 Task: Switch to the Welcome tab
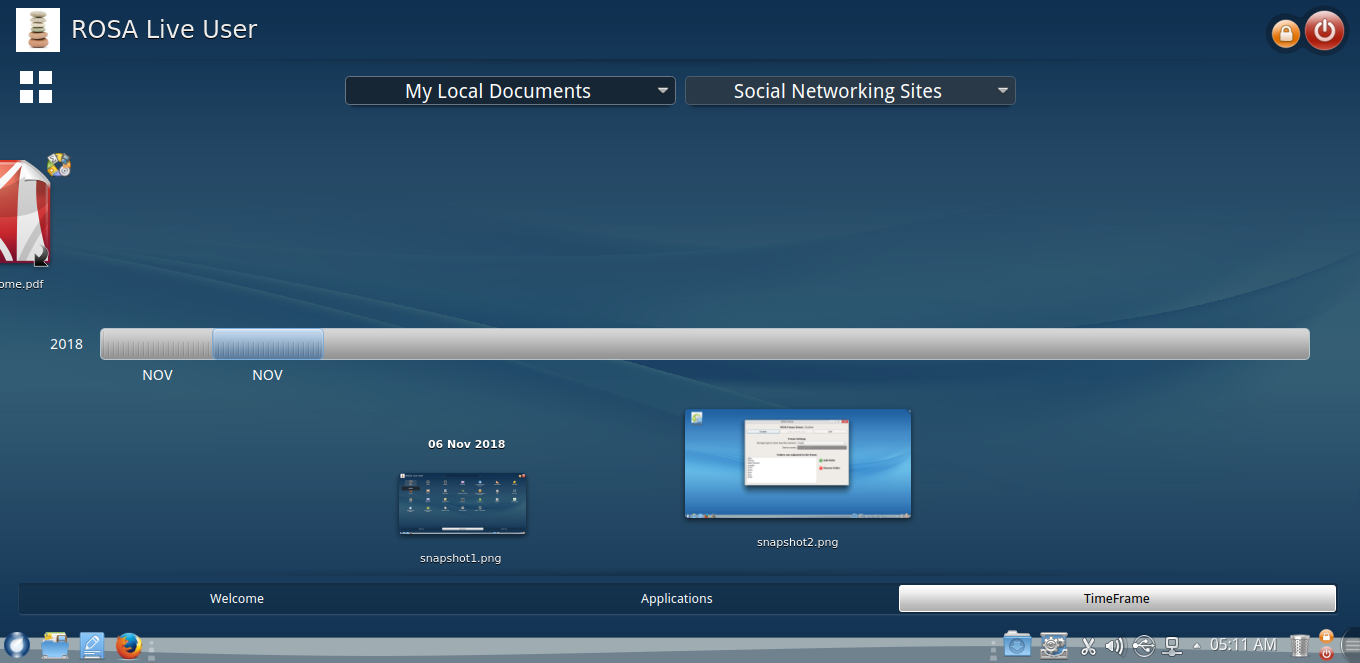[x=237, y=599]
